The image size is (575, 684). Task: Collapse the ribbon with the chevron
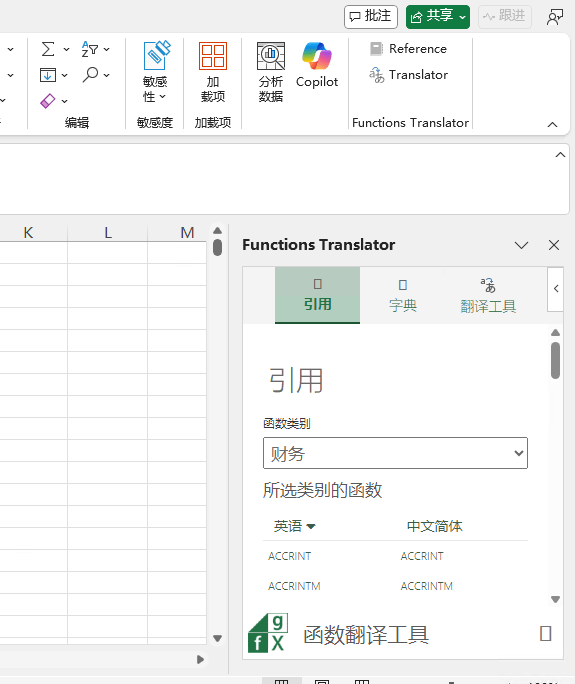552,125
